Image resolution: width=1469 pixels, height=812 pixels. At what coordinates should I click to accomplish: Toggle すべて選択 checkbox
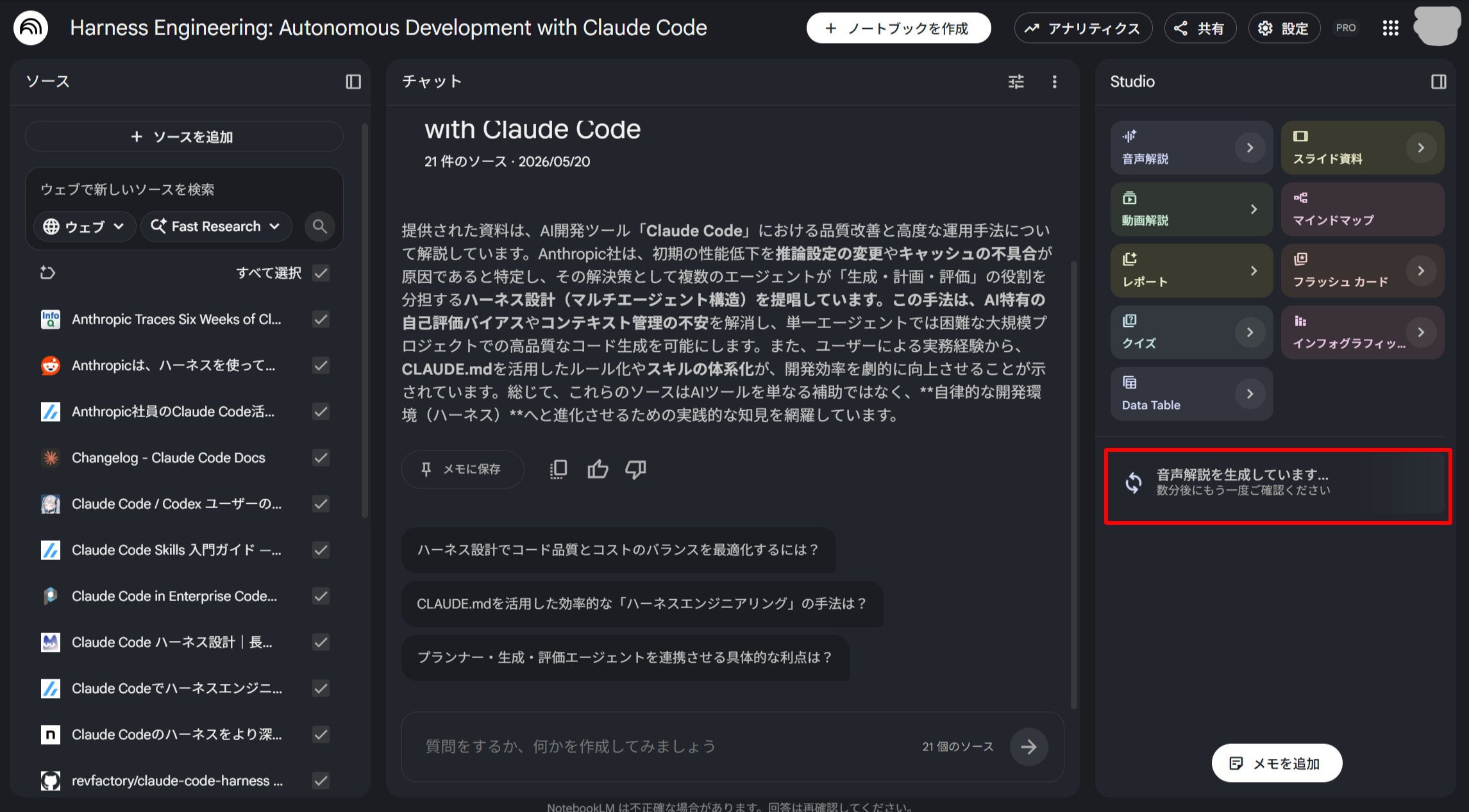coord(321,273)
